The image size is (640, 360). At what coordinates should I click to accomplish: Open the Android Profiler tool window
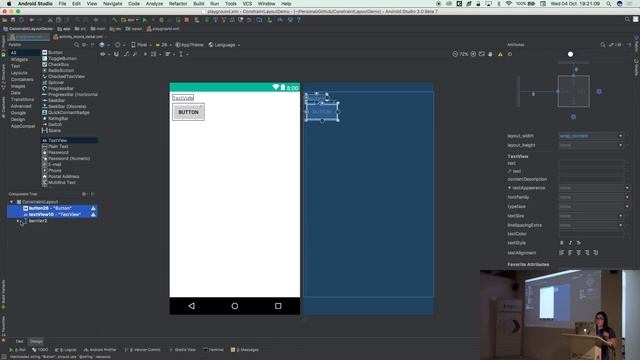pyautogui.click(x=100, y=350)
